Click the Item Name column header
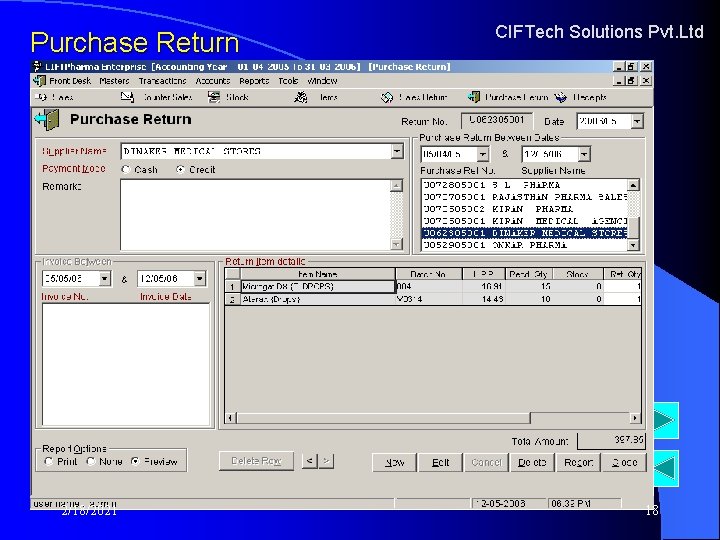 (x=318, y=274)
